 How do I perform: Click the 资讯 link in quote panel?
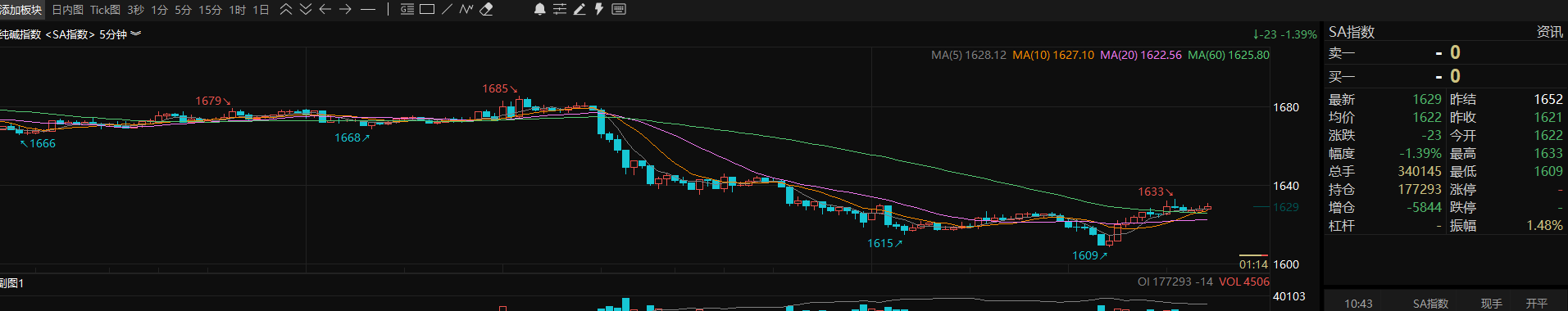click(1549, 32)
